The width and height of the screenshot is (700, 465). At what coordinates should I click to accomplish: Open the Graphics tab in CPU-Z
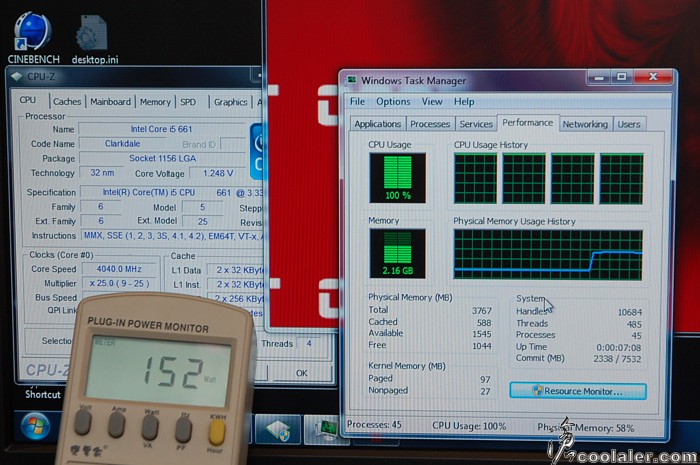(x=230, y=102)
